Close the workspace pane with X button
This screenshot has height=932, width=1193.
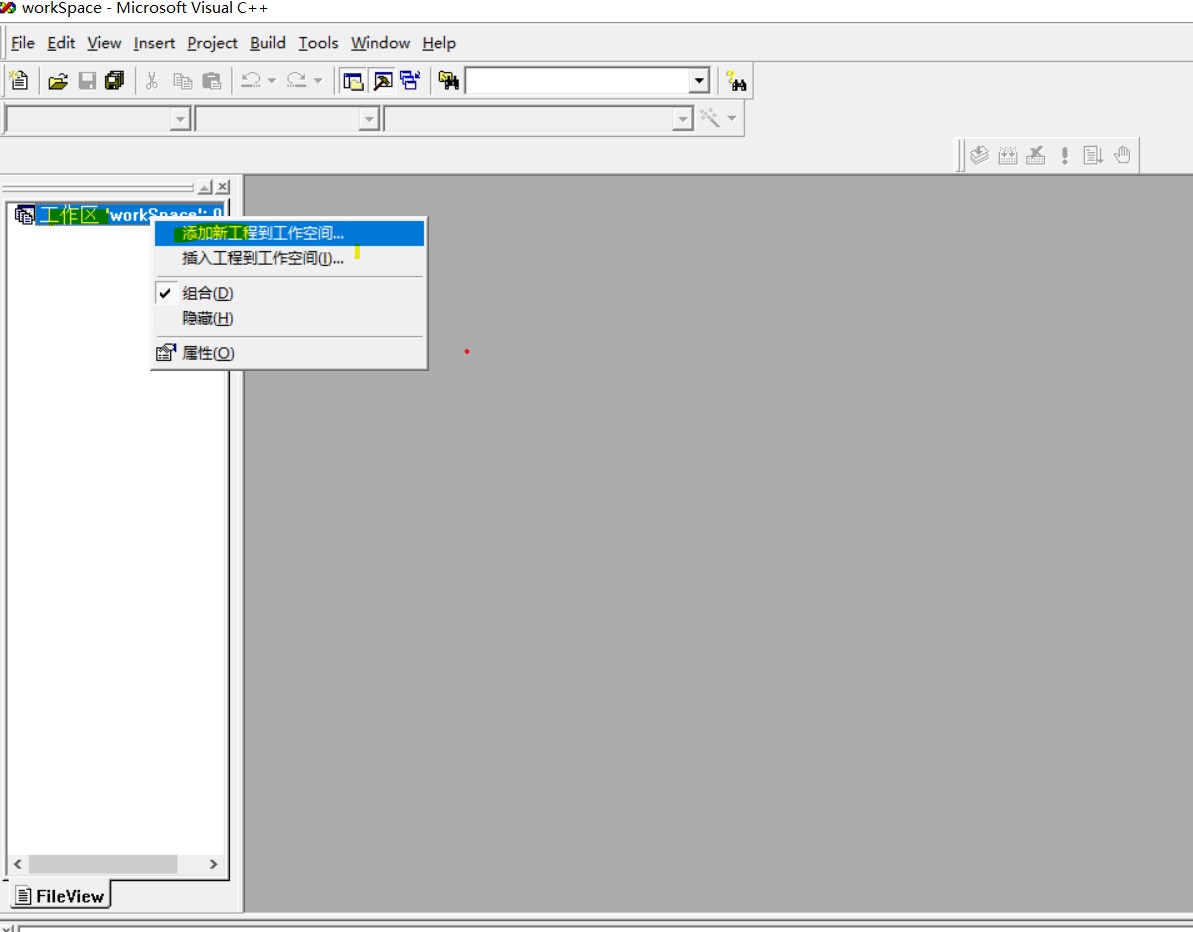[x=223, y=186]
